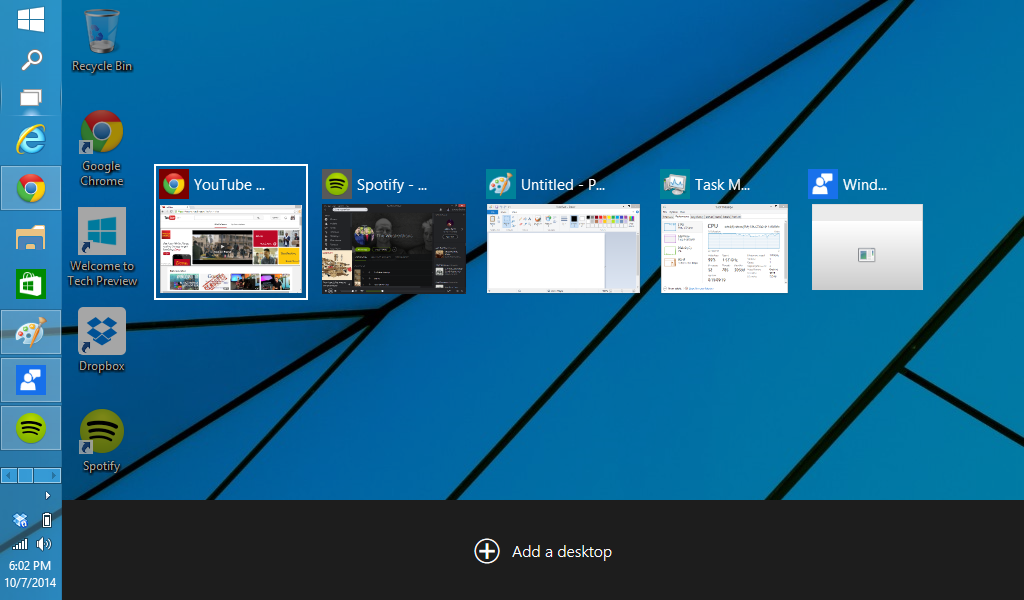This screenshot has width=1024, height=600.
Task: Open the volume speaker tray icon
Action: click(44, 544)
